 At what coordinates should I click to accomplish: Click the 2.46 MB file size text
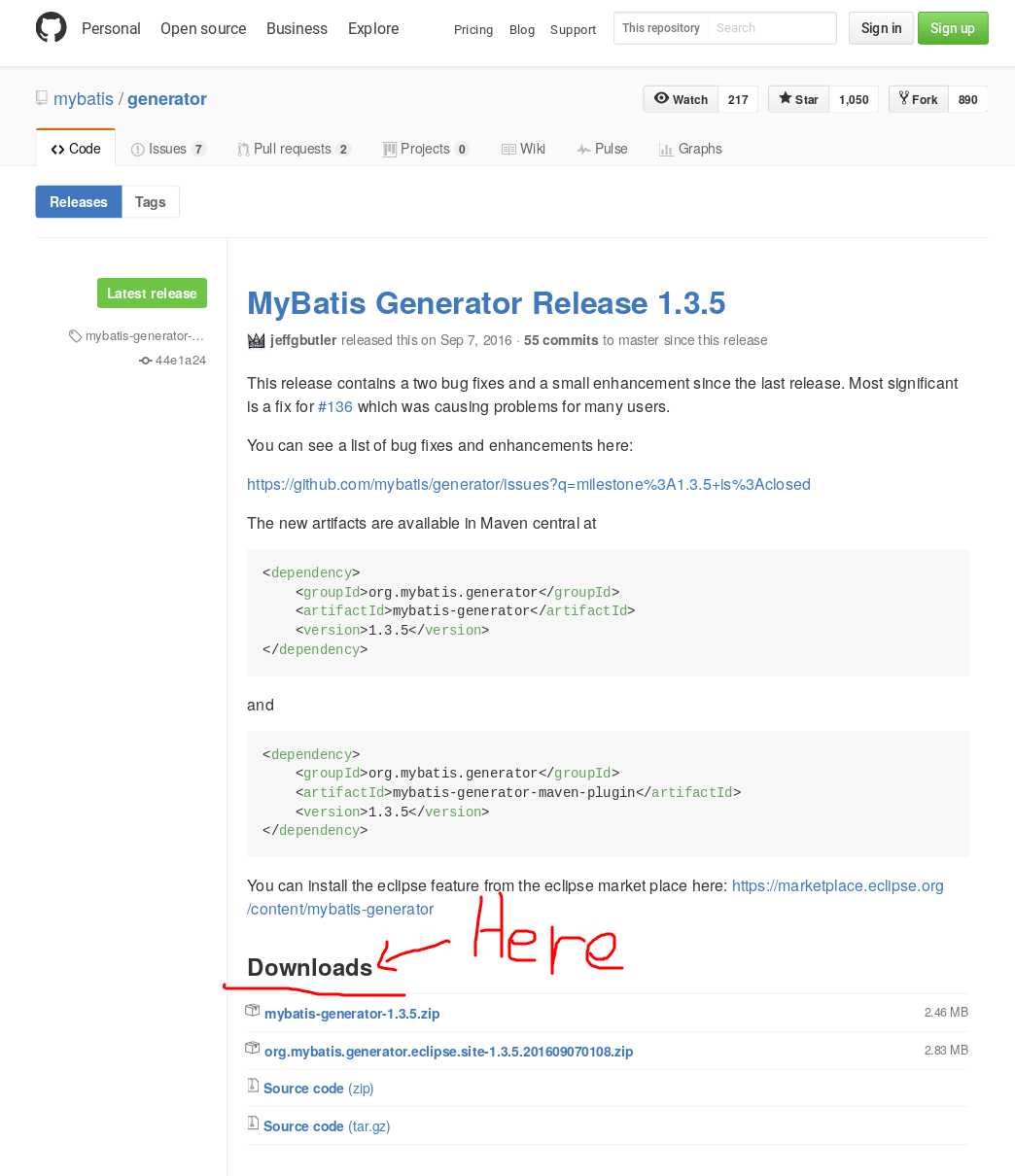point(946,1013)
